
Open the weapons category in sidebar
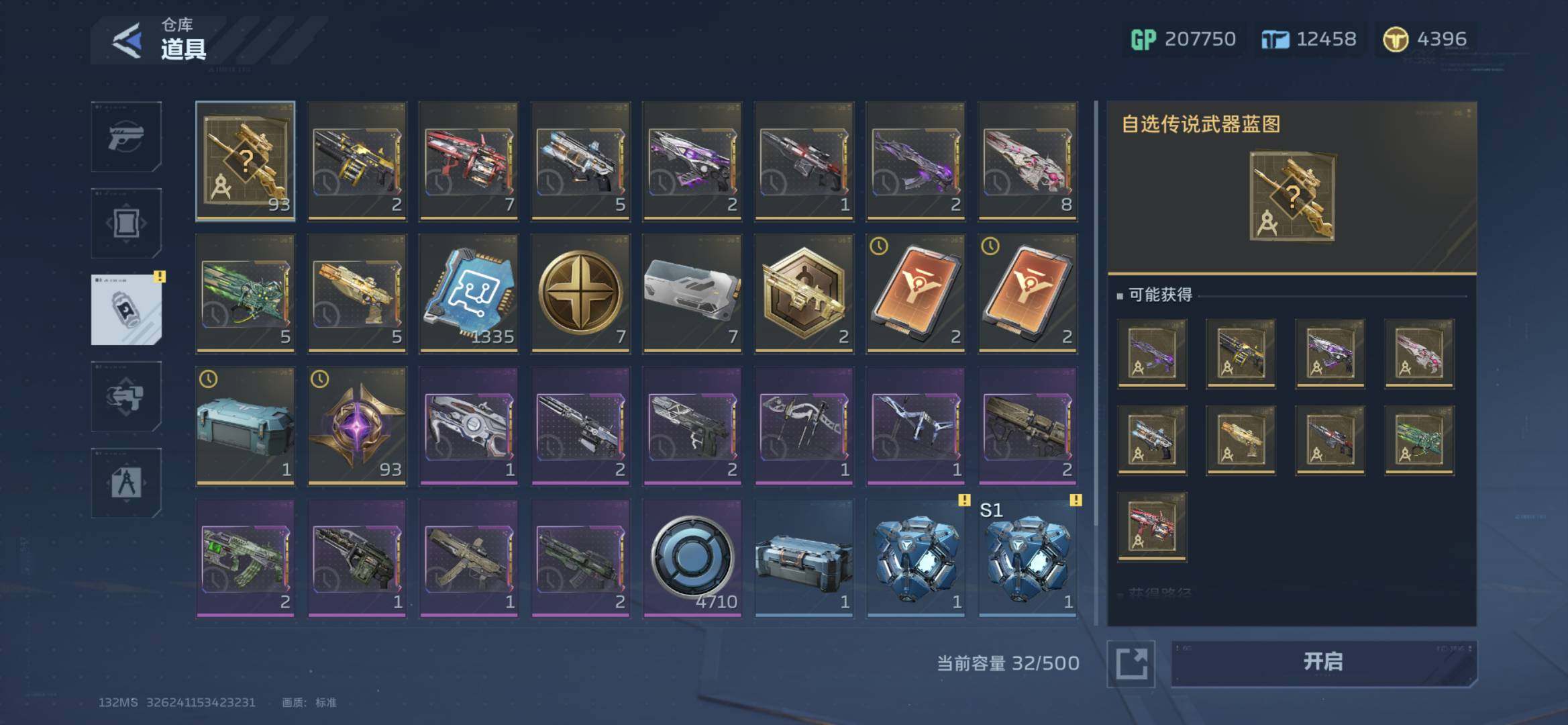click(x=126, y=136)
